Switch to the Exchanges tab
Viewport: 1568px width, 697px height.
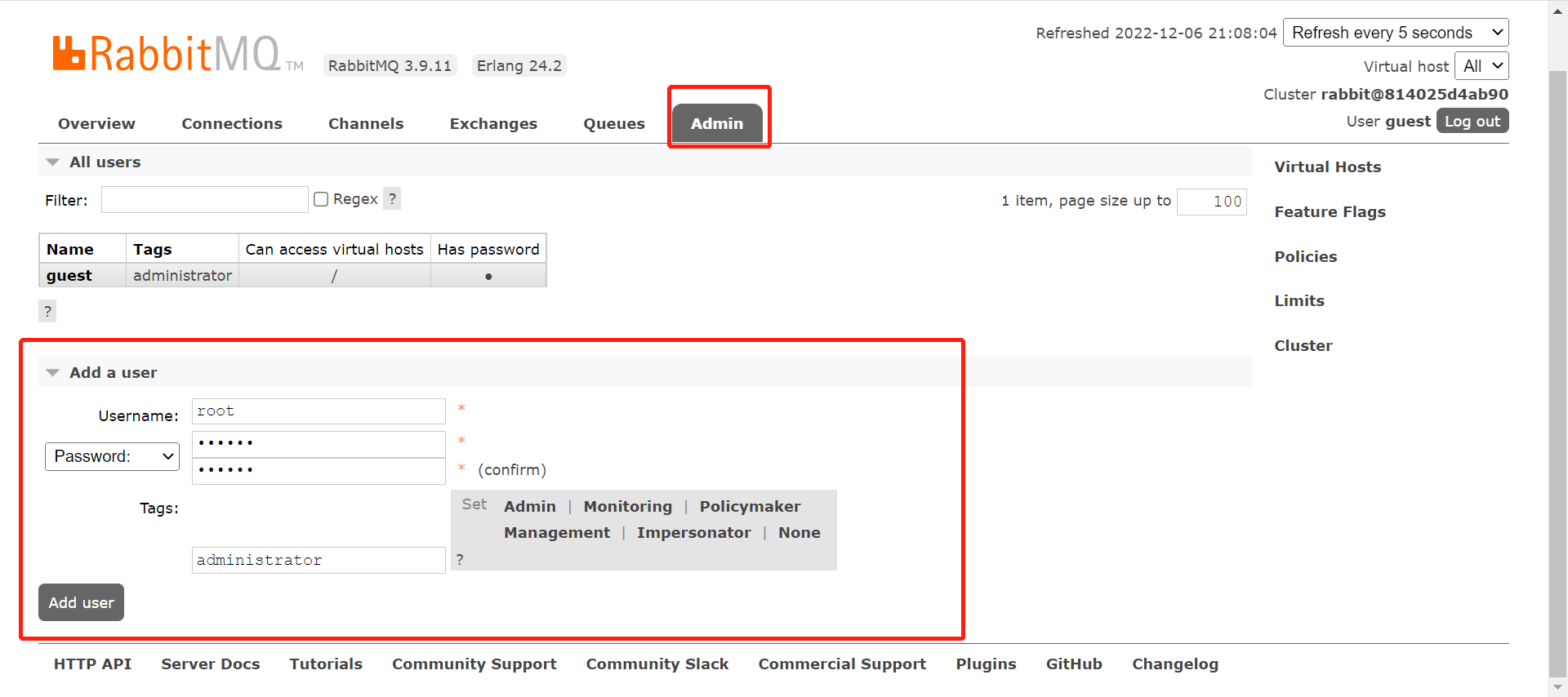tap(493, 124)
